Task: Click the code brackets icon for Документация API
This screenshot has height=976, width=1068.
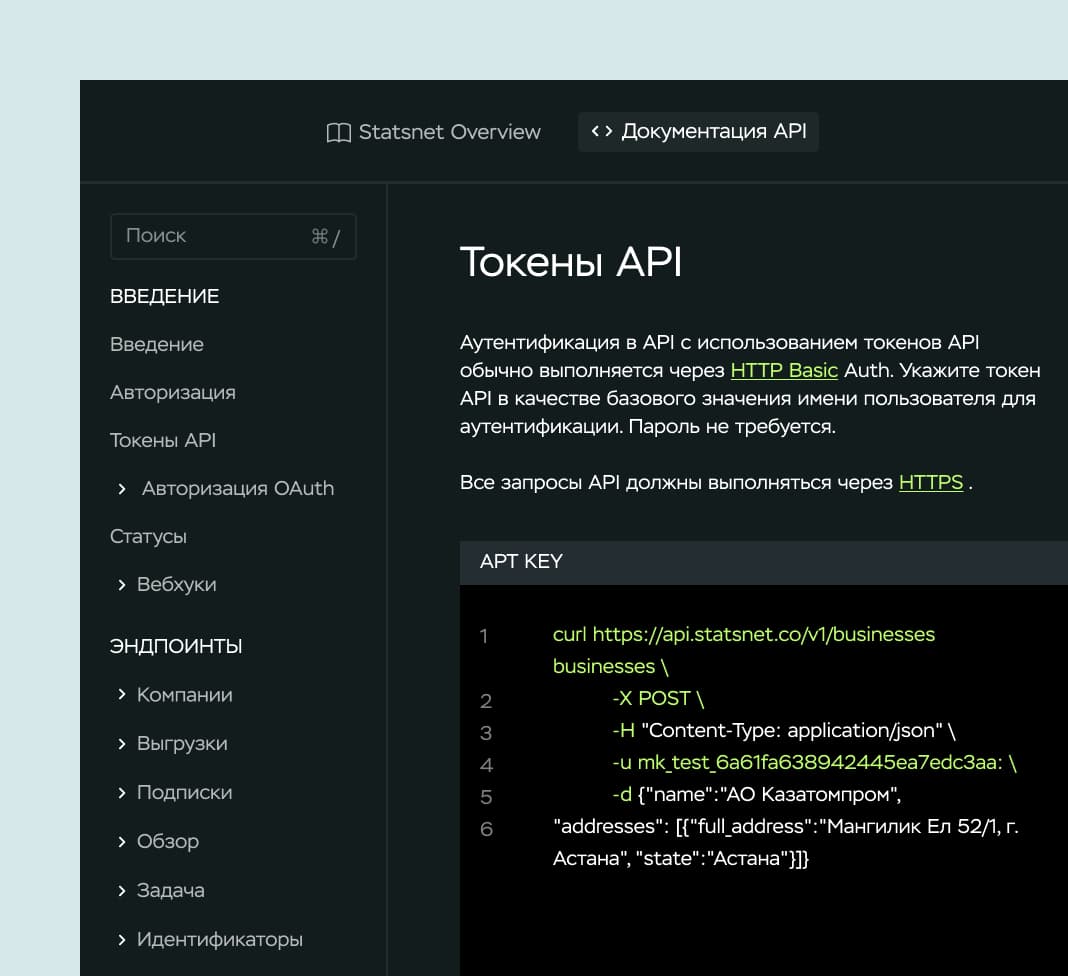Action: pyautogui.click(x=601, y=132)
